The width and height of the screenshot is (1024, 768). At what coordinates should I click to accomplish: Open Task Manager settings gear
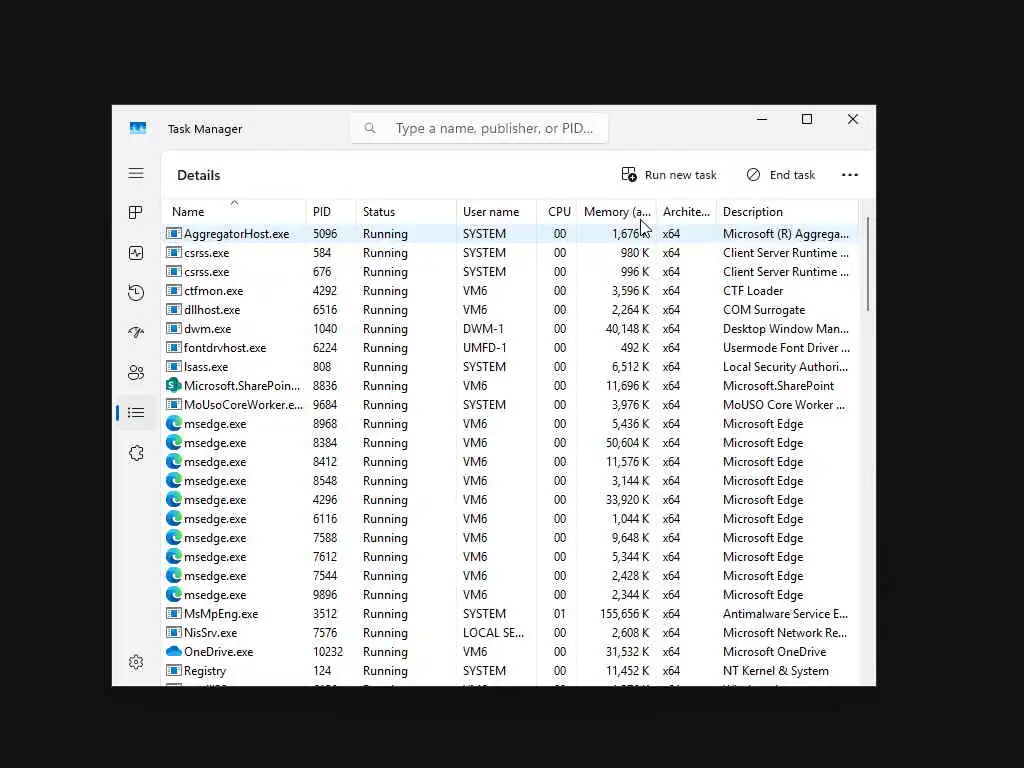point(136,662)
